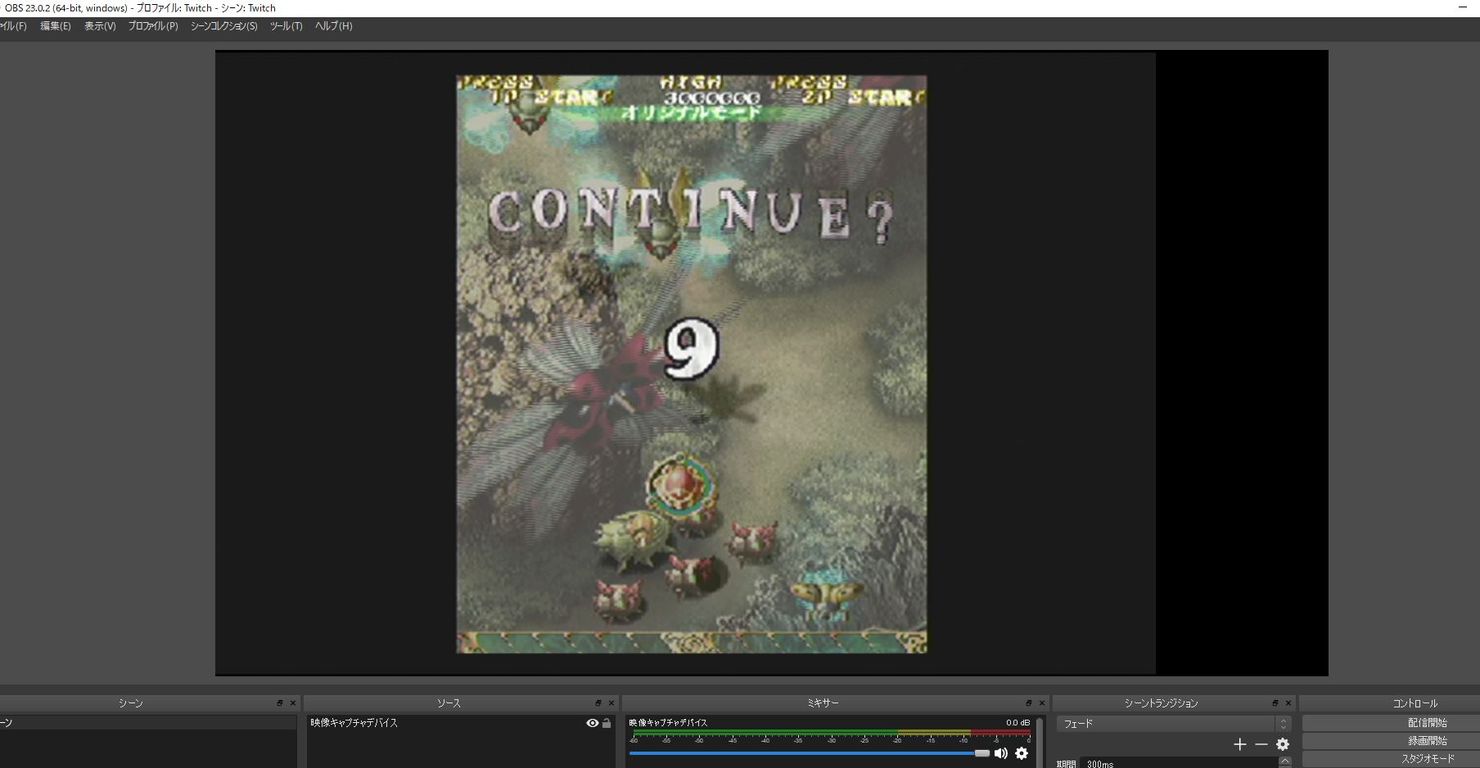Open the ヘルプ(H) menu
The height and width of the screenshot is (768, 1480).
tap(334, 26)
